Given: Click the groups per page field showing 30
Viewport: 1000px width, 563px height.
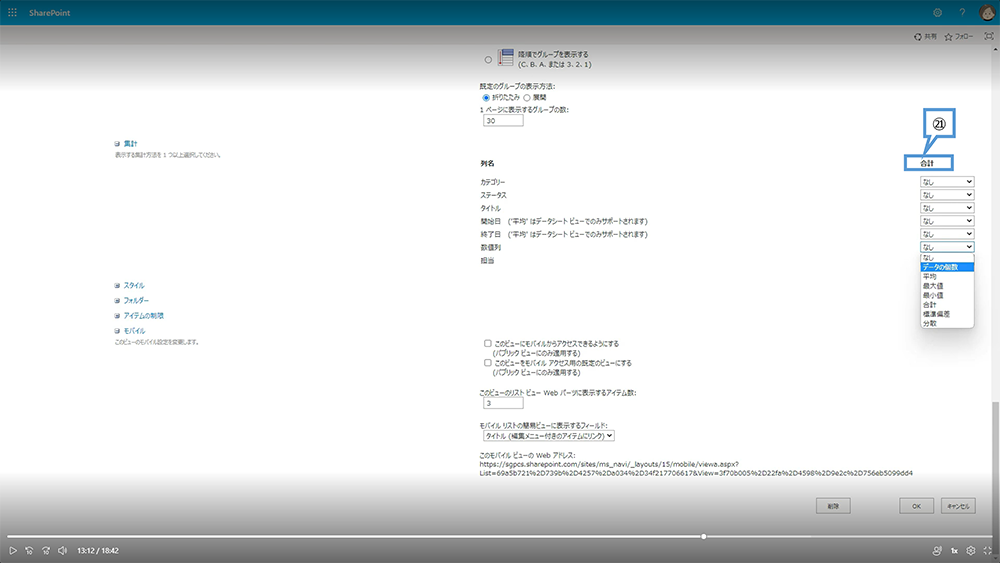Looking at the screenshot, I should click(503, 121).
